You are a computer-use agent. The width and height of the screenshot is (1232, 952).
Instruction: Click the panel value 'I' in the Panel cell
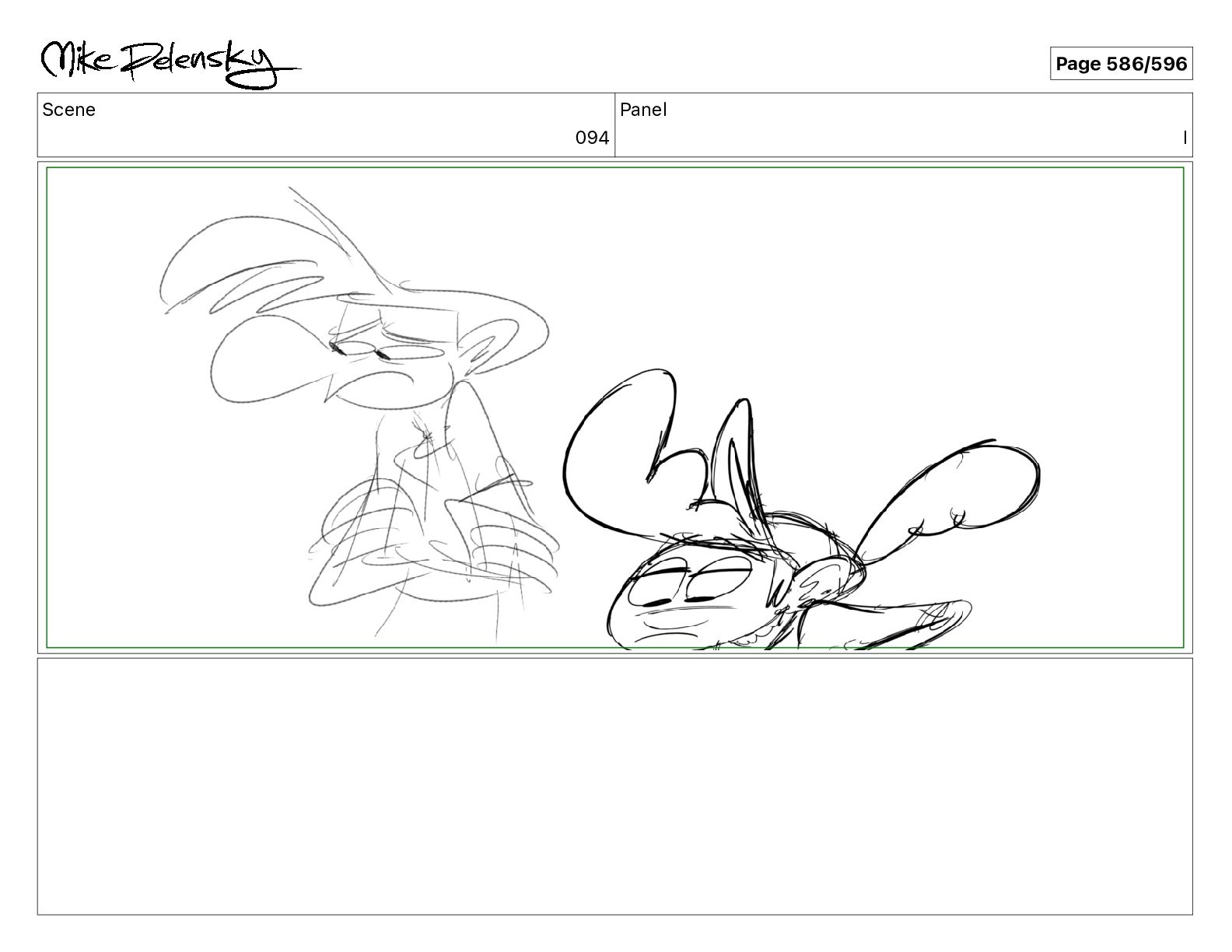tap(1185, 138)
